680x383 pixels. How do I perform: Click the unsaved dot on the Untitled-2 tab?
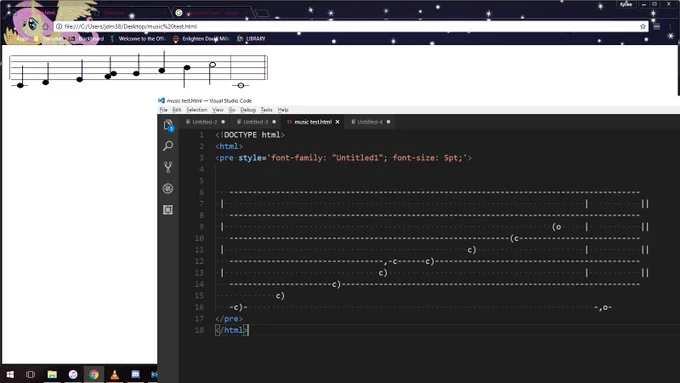(x=223, y=122)
